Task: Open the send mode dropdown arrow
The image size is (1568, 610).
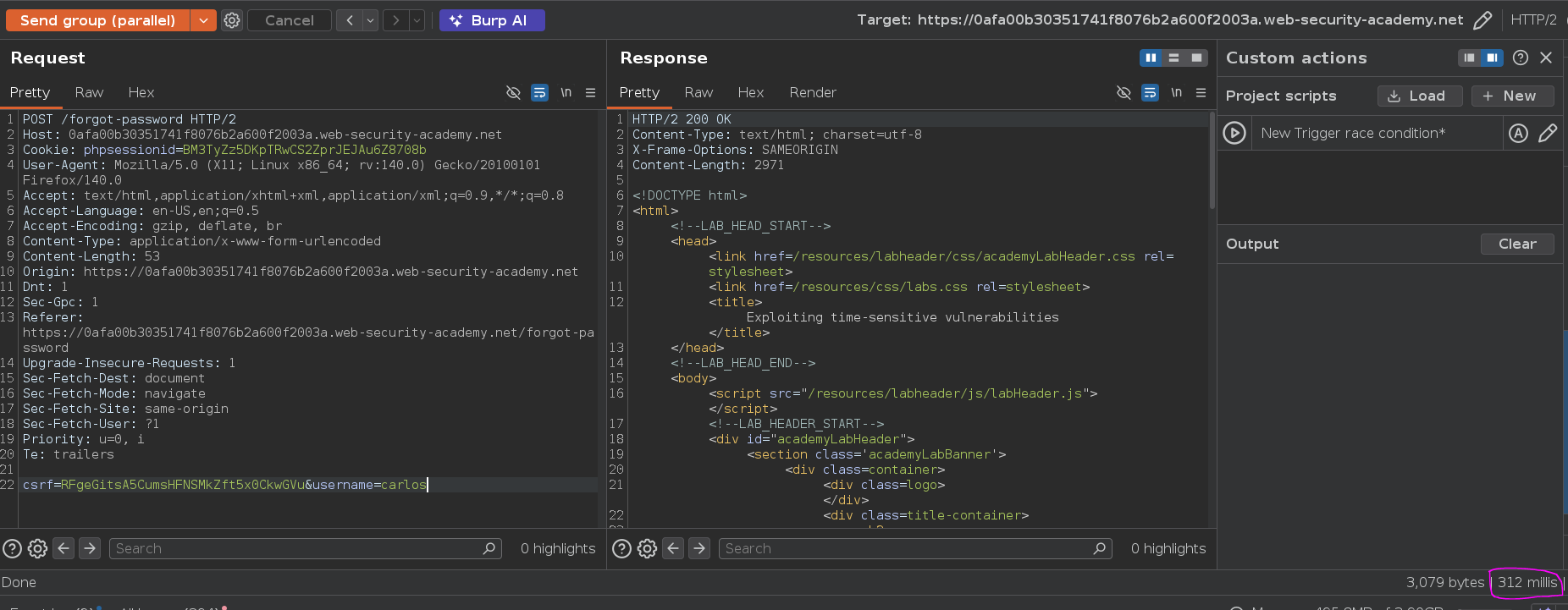Action: [203, 20]
